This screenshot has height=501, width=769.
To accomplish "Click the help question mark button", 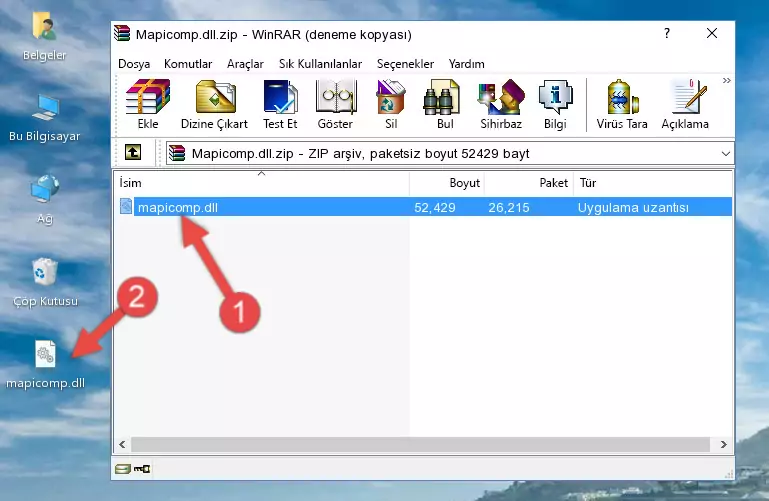I will (666, 33).
